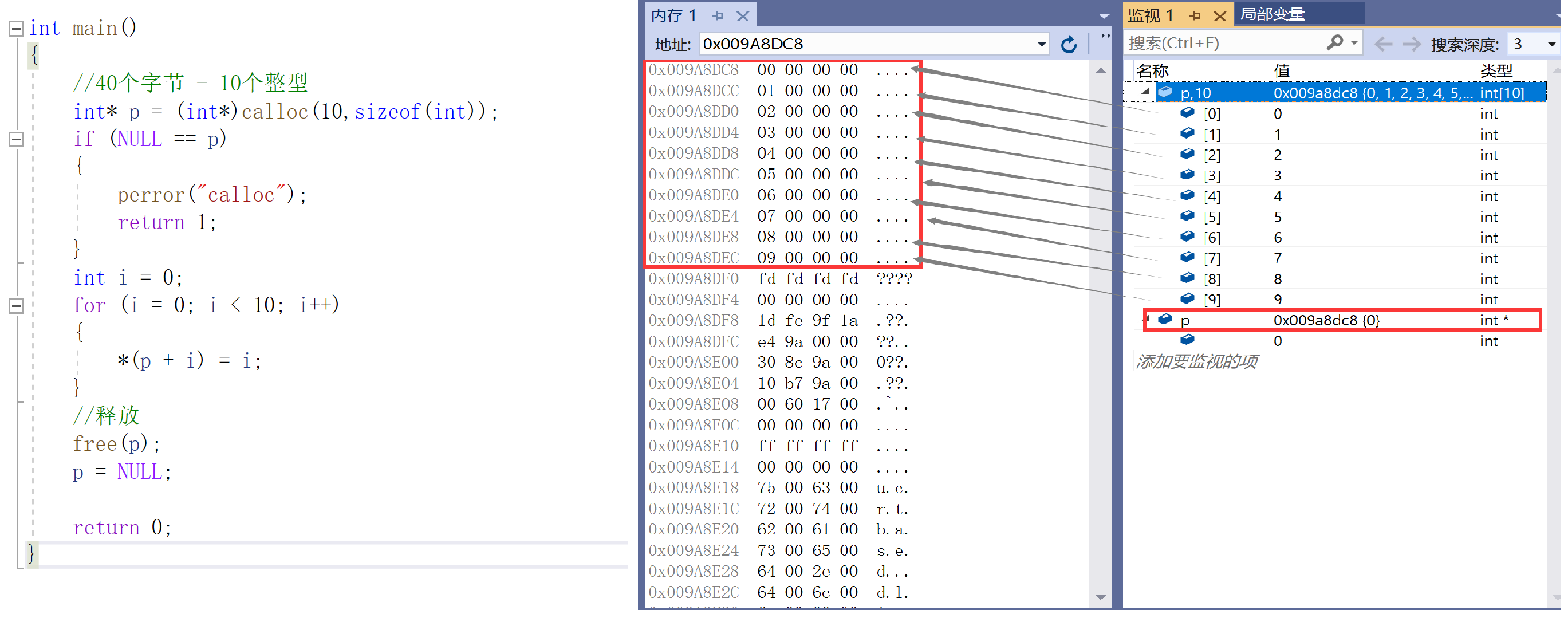Click the 类型 column header

(1496, 70)
